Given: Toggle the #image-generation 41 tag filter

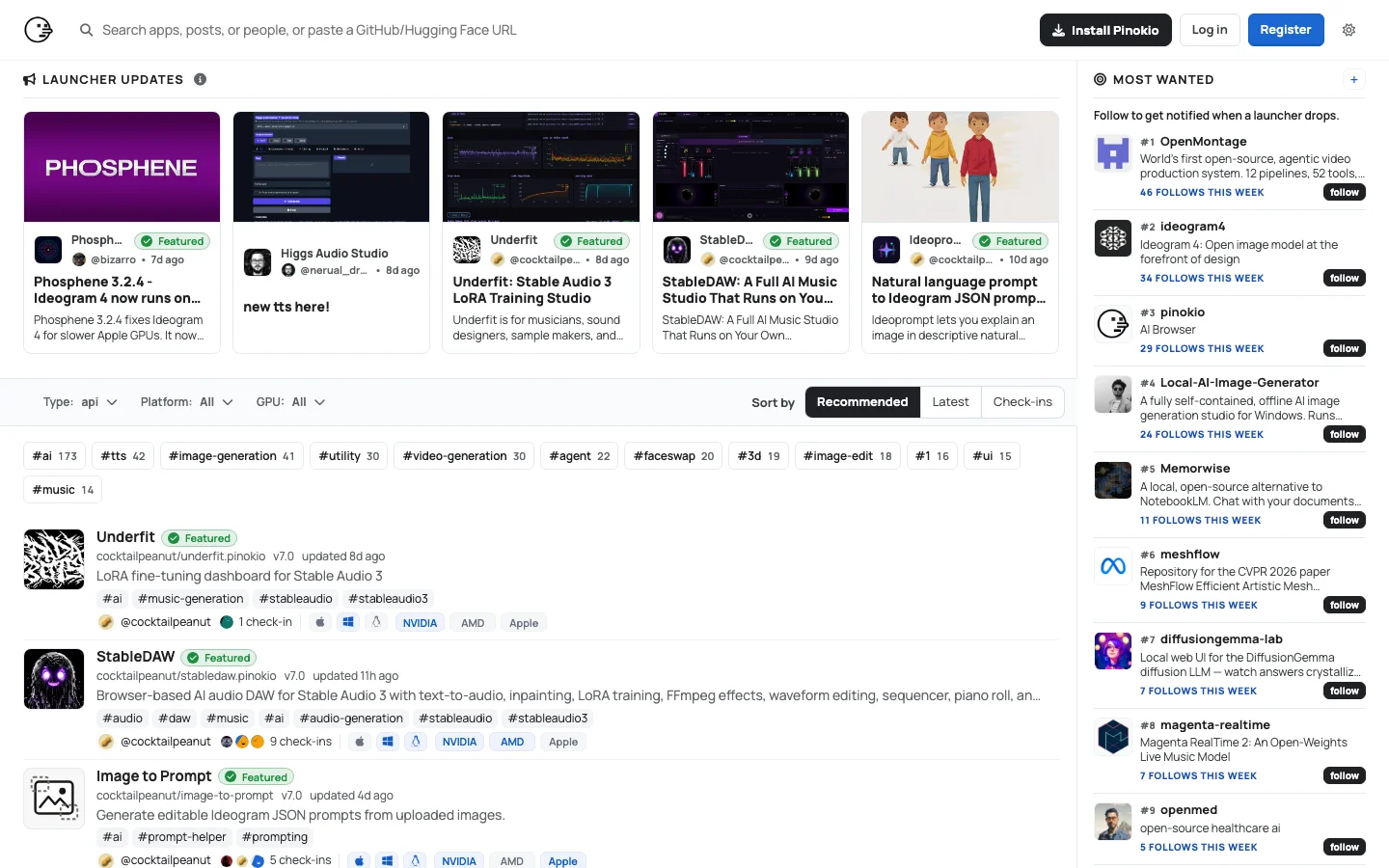Looking at the screenshot, I should [231, 456].
